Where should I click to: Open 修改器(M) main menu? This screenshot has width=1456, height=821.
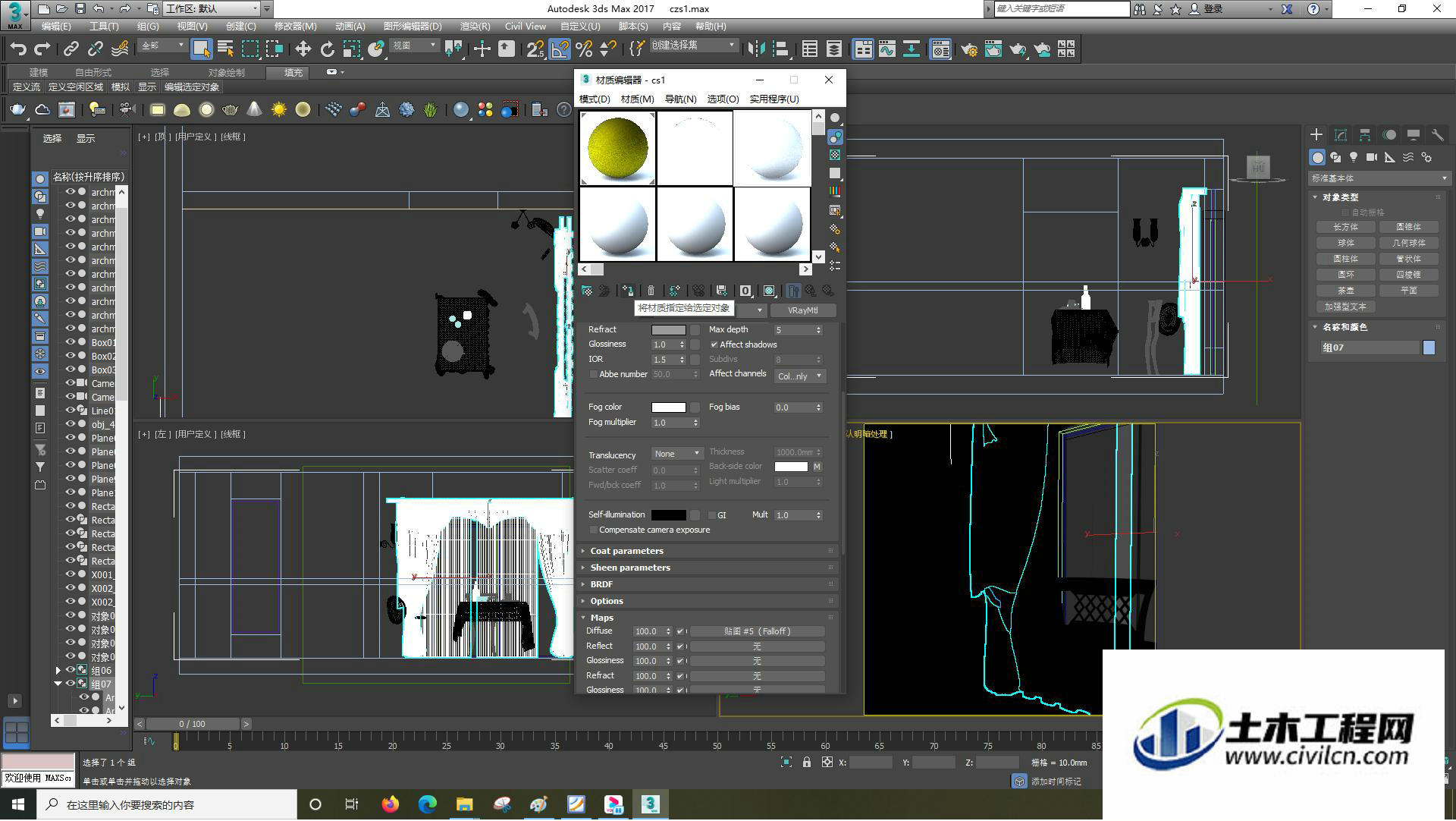[295, 27]
